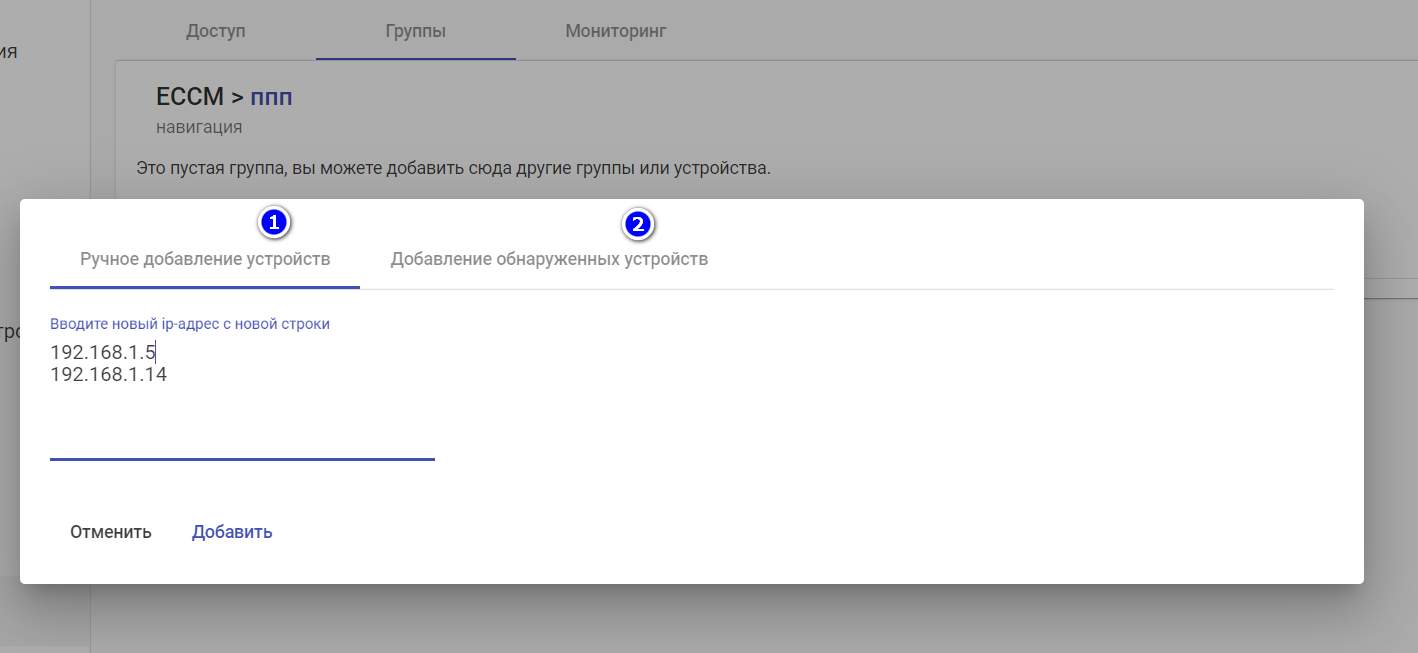The width and height of the screenshot is (1418, 653).
Task: Select the 192.168.1.14 address line
Action: (108, 375)
